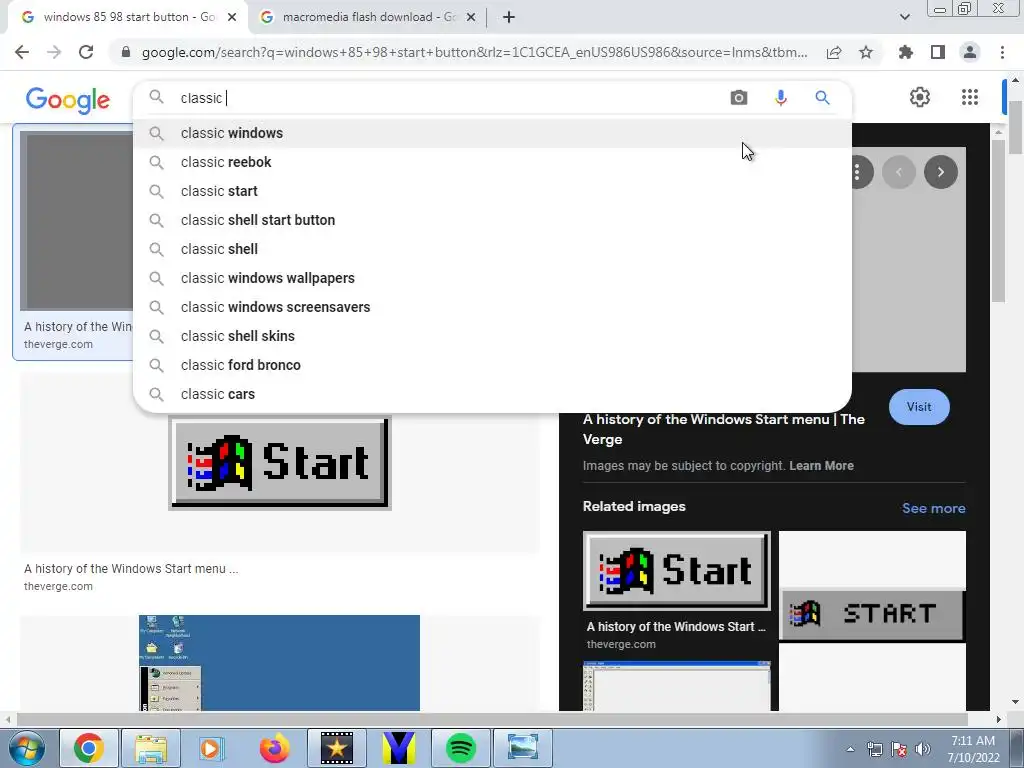Click the horizontal page scrollbar
The width and height of the screenshot is (1024, 768).
[492, 719]
